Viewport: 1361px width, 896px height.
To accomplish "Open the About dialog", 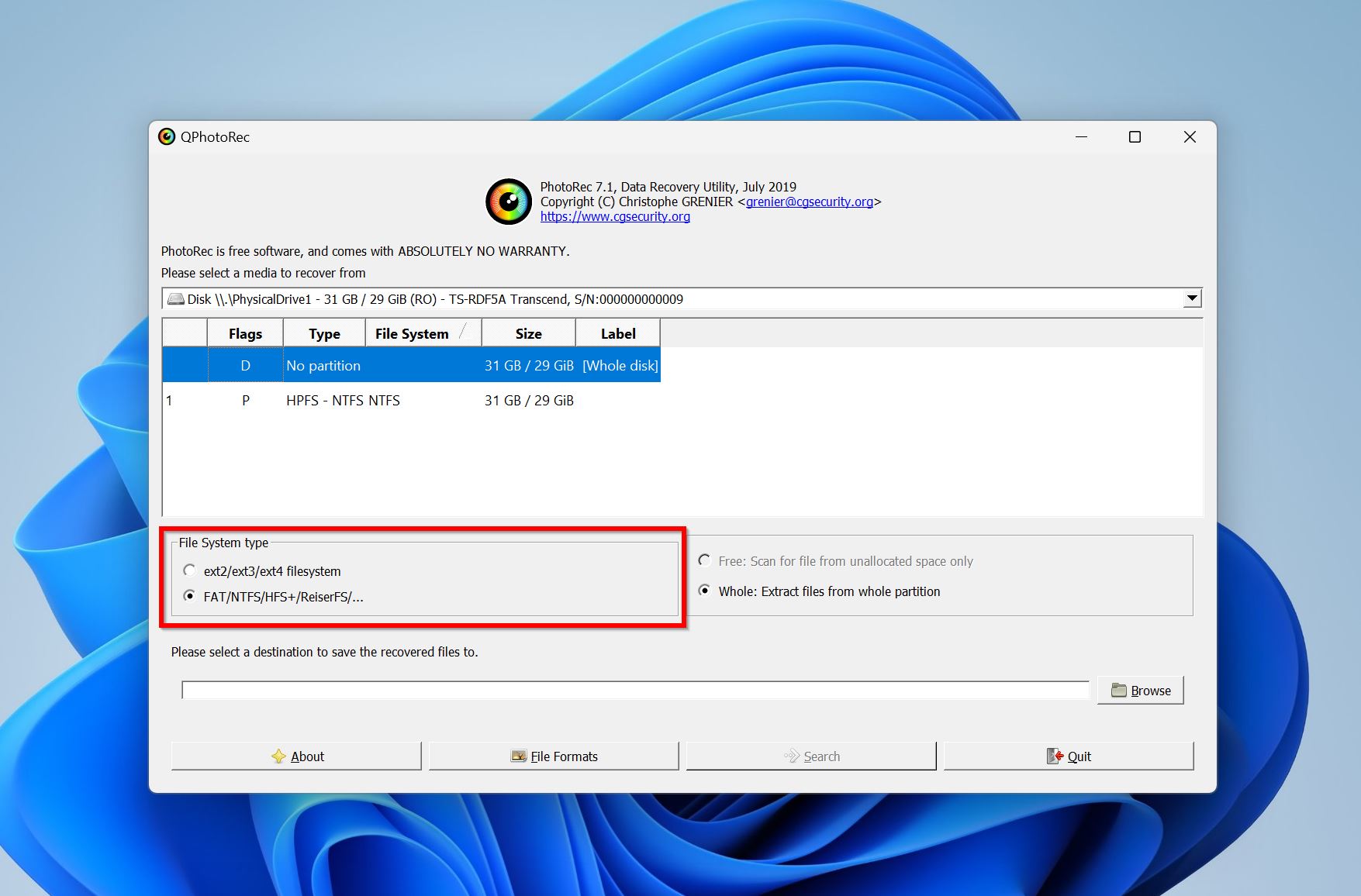I will pos(296,756).
